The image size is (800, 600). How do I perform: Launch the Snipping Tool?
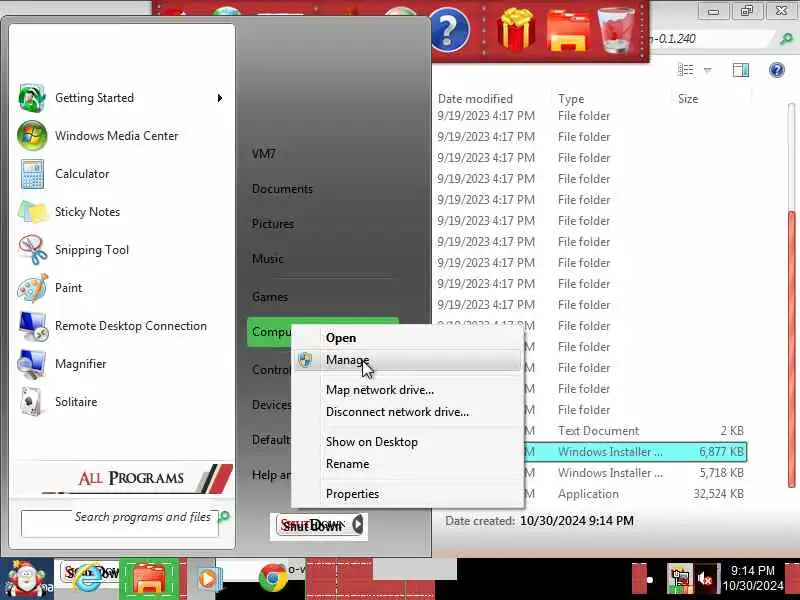click(92, 249)
